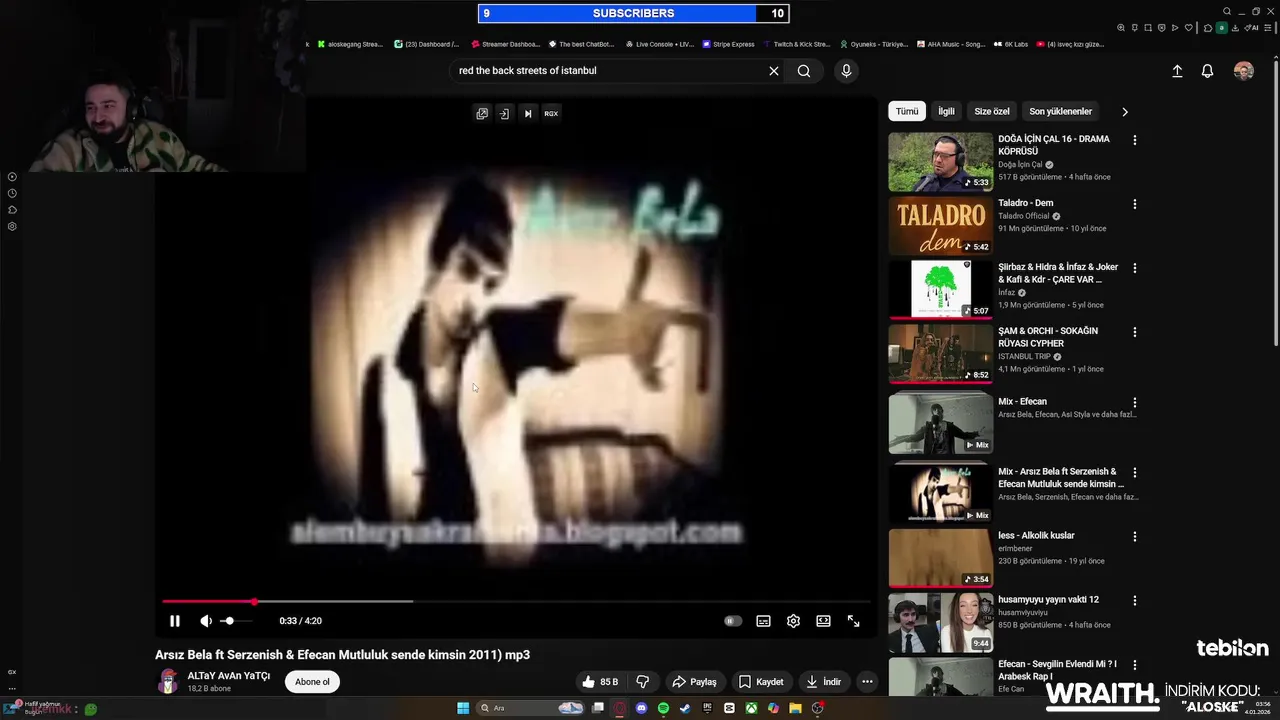Open 'husamvuyu yayın vakti 12' video title
This screenshot has width=1280, height=720.
1048,600
